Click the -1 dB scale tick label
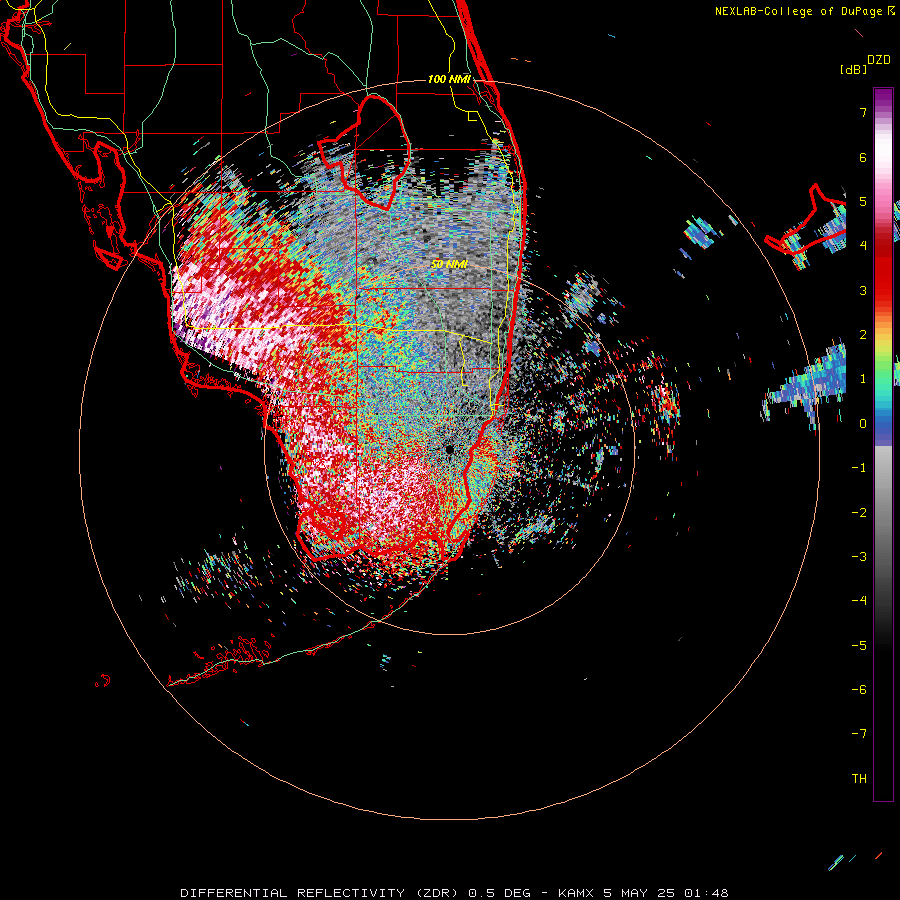Image resolution: width=900 pixels, height=900 pixels. tap(859, 468)
